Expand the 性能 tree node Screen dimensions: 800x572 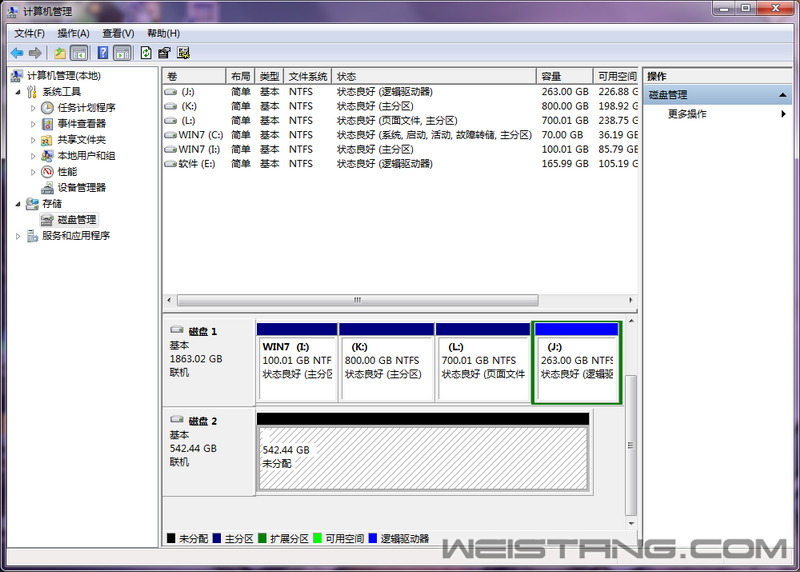[33, 172]
